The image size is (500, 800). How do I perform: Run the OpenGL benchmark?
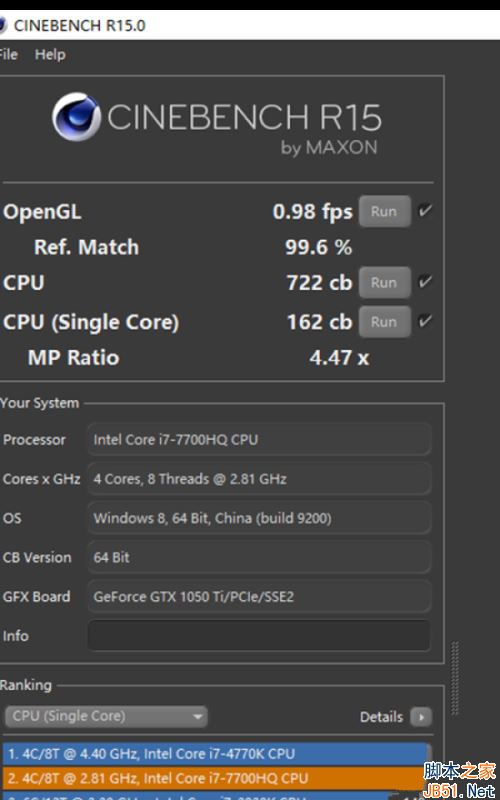pos(385,211)
